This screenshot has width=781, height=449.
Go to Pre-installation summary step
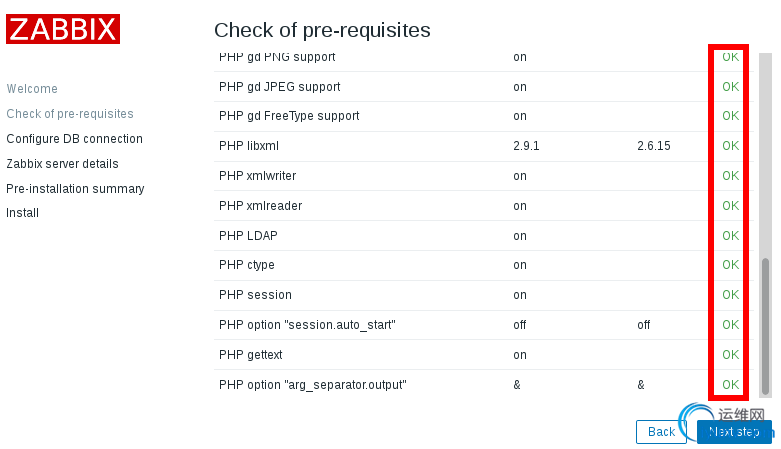75,189
